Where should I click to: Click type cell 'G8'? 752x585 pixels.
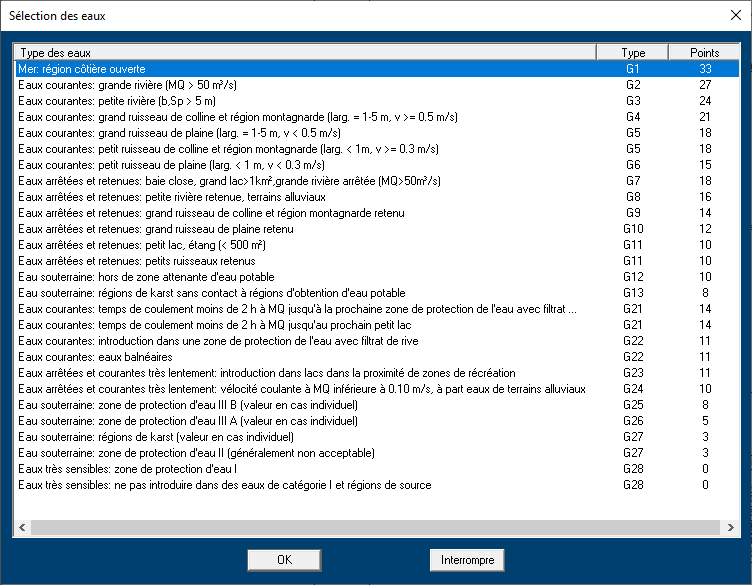click(x=633, y=197)
